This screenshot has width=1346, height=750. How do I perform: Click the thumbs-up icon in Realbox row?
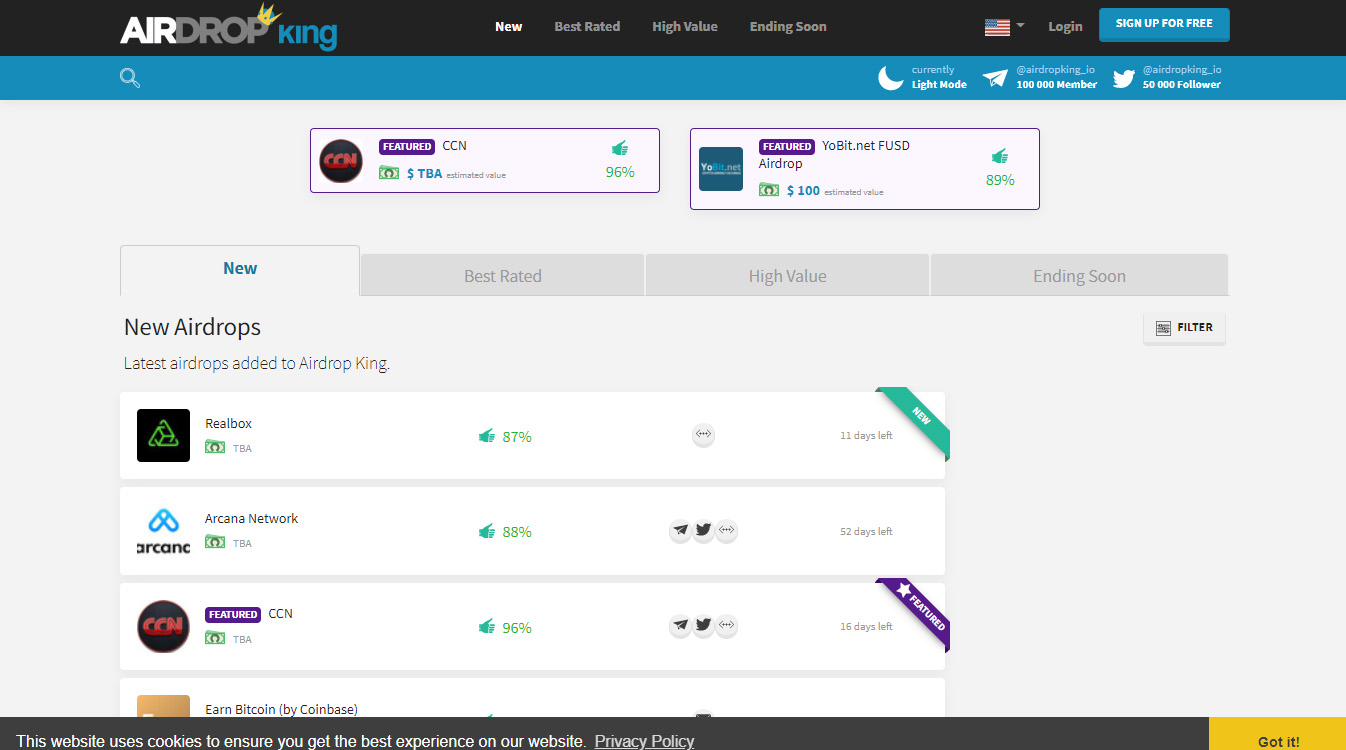pyautogui.click(x=487, y=436)
